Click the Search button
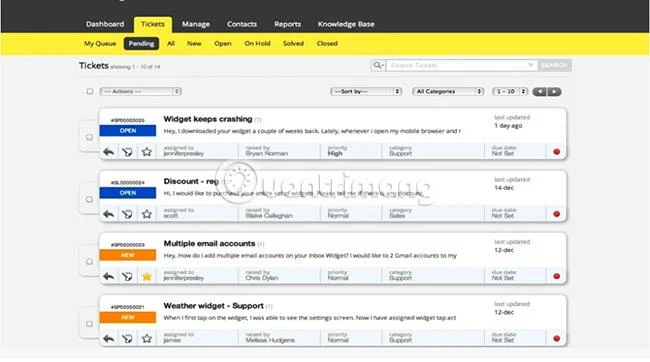650x362 pixels. 555,65
